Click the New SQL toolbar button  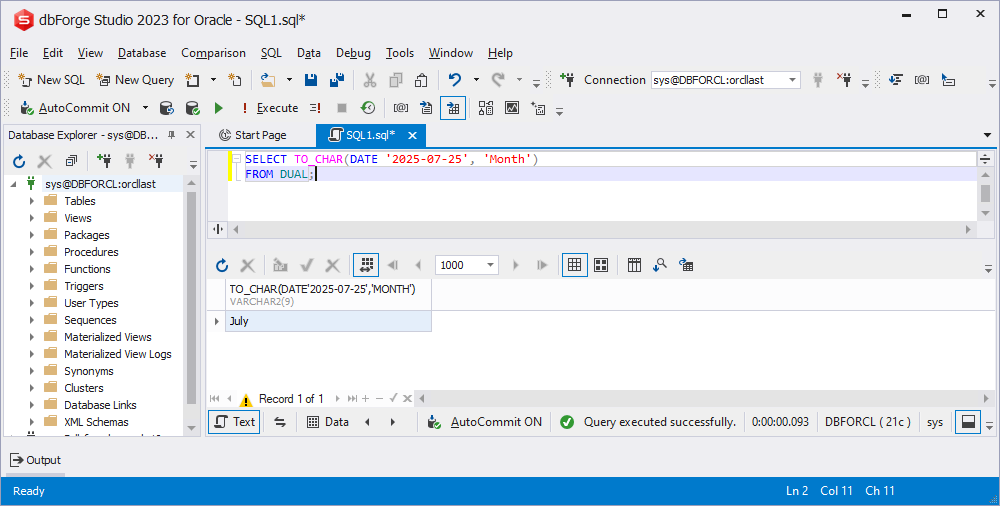(x=52, y=80)
